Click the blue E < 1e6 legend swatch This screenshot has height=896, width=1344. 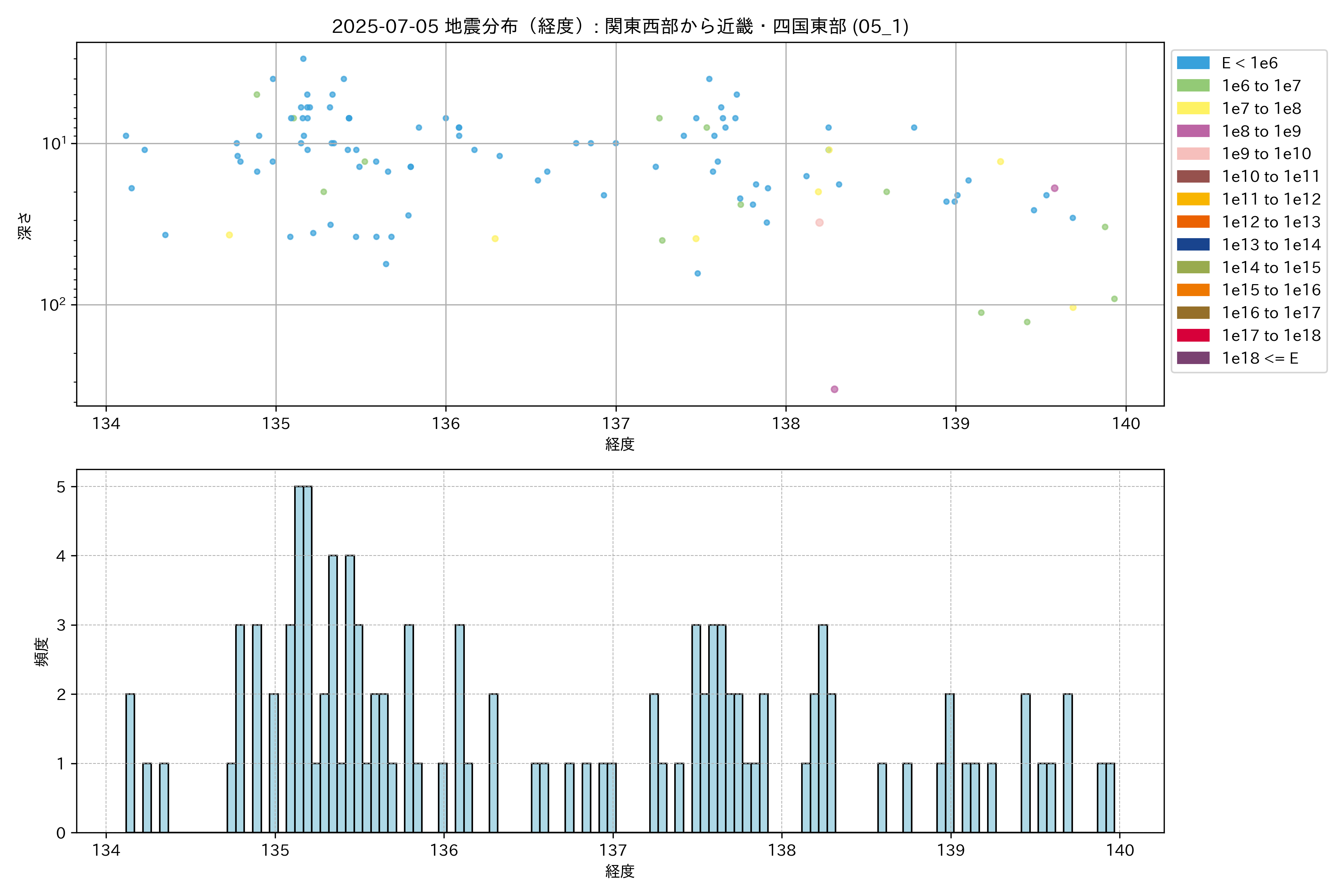click(1192, 63)
